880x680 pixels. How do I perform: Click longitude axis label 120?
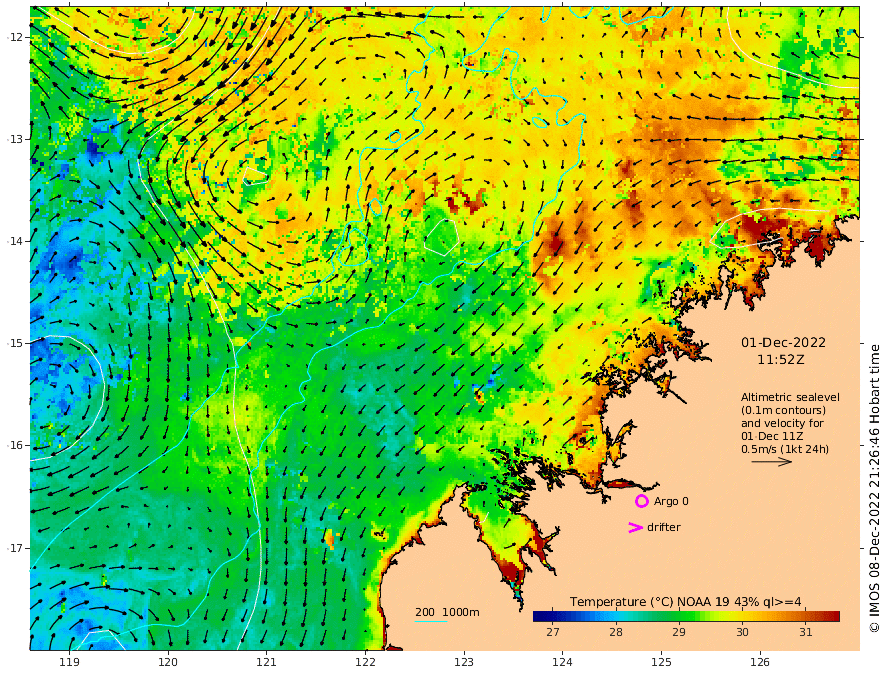tap(168, 662)
